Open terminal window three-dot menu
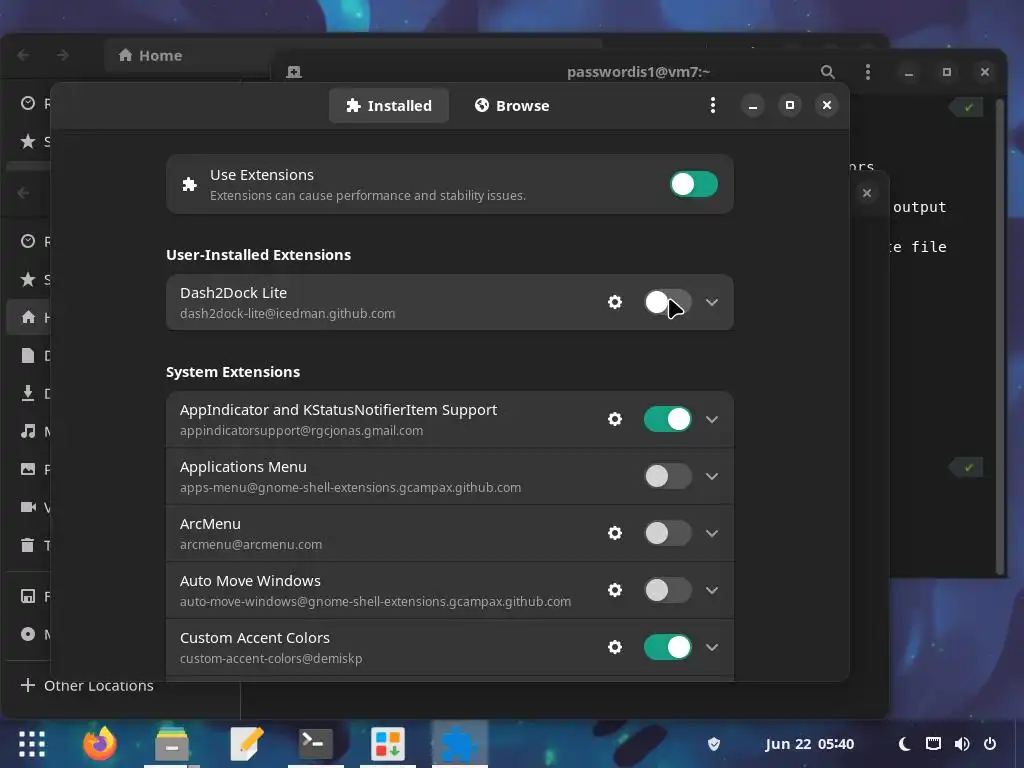The image size is (1024, 768). 868,72
